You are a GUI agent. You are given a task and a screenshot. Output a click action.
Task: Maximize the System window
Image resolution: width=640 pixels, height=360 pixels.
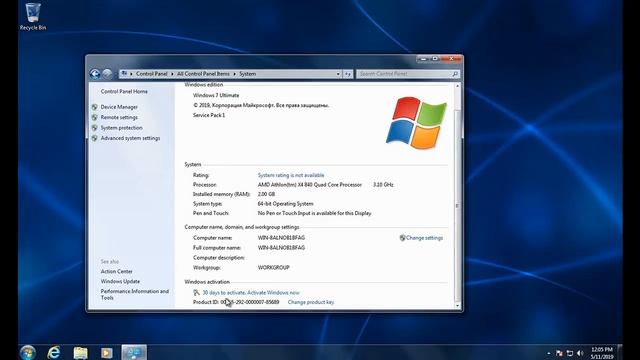point(435,59)
